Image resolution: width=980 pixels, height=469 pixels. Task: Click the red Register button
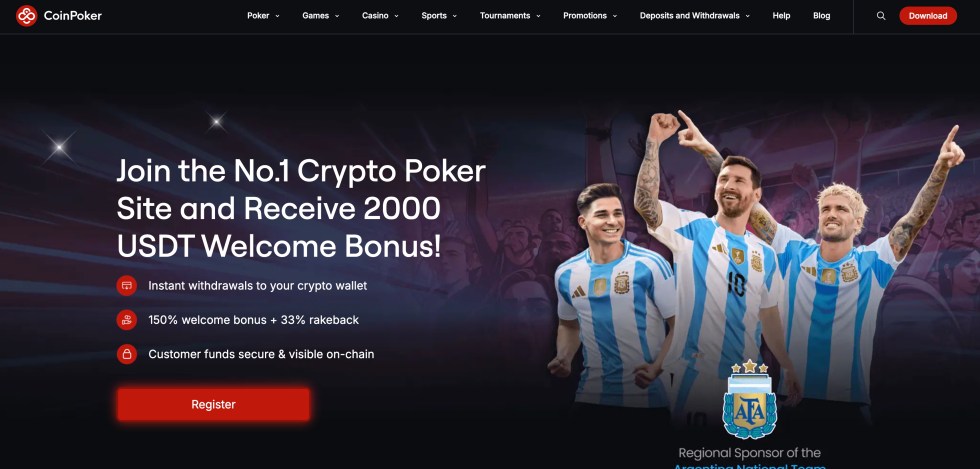coord(213,405)
